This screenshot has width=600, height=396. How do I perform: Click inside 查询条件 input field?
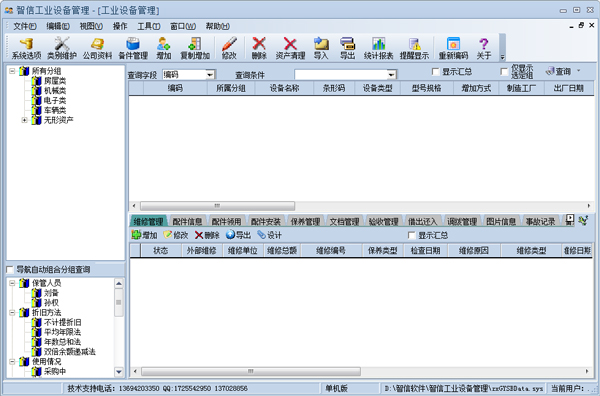point(341,75)
